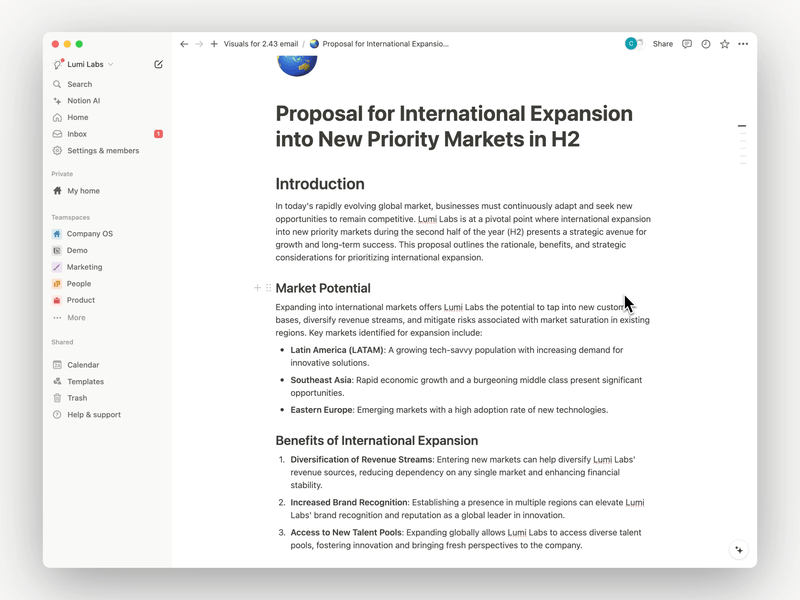Open the Lumi Labs workspace switcher

tap(84, 64)
